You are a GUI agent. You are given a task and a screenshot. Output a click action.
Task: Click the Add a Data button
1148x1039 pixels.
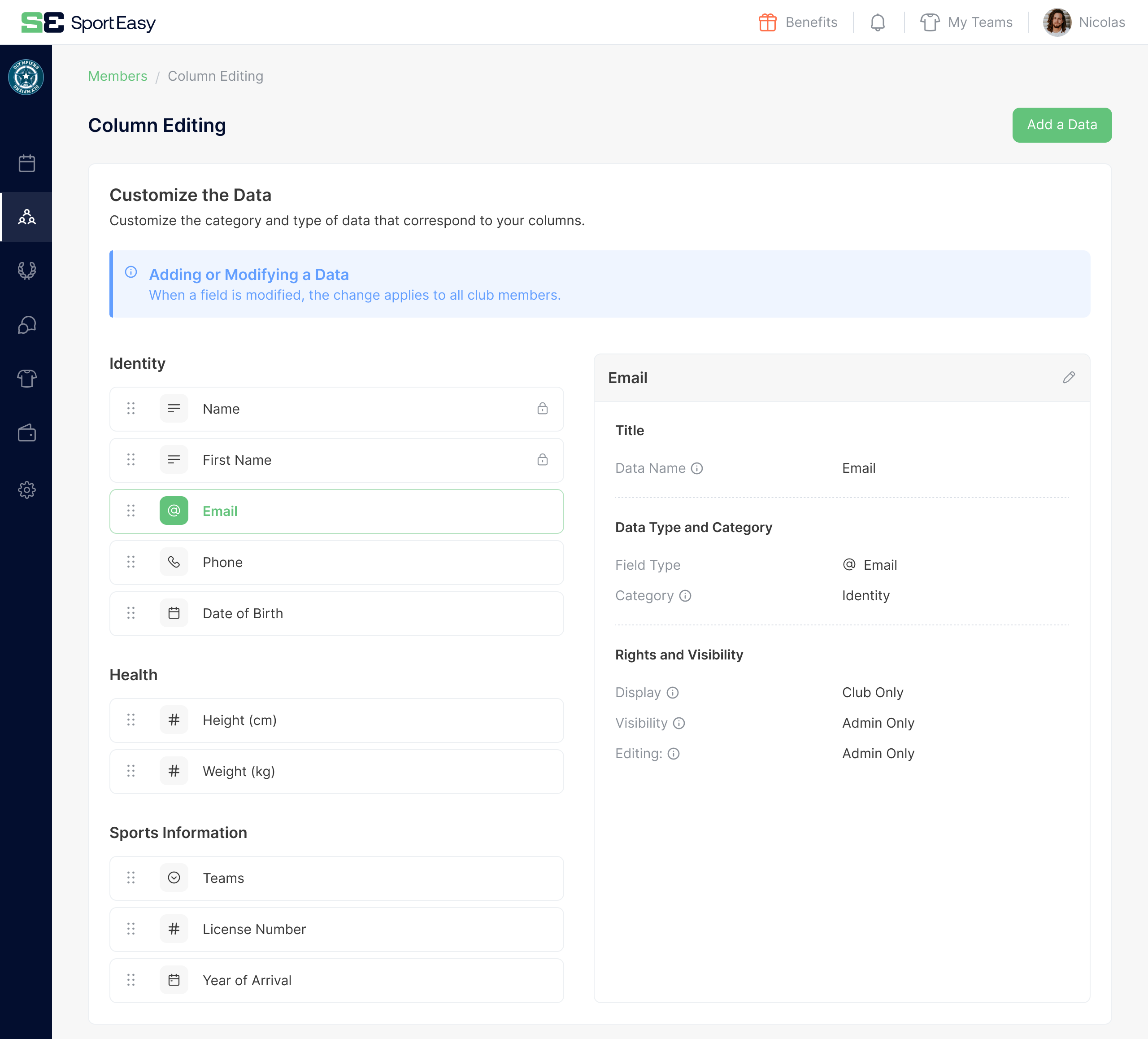click(x=1061, y=125)
